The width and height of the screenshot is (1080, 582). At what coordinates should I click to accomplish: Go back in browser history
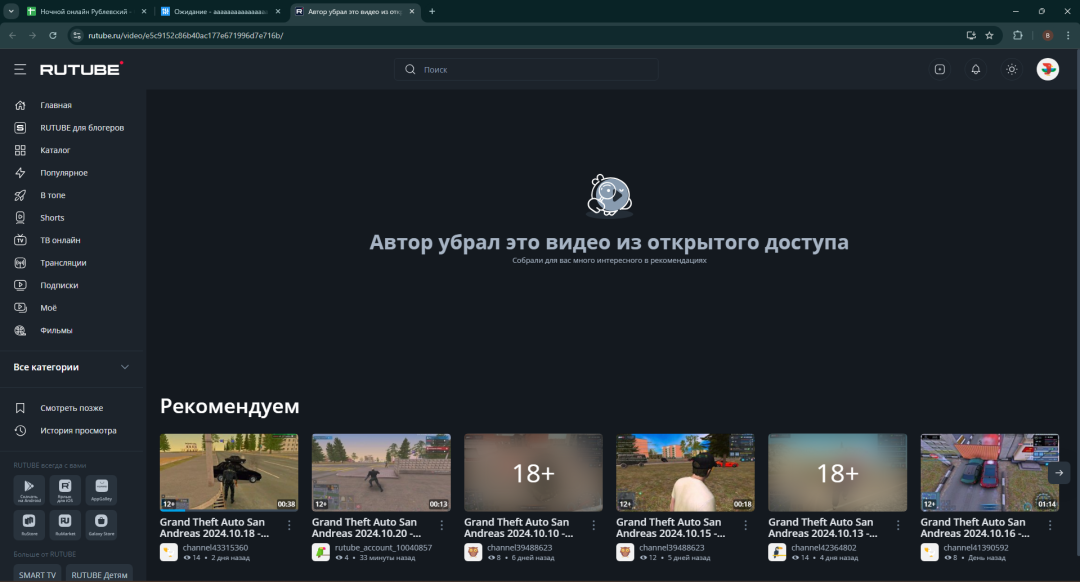pyautogui.click(x=12, y=35)
